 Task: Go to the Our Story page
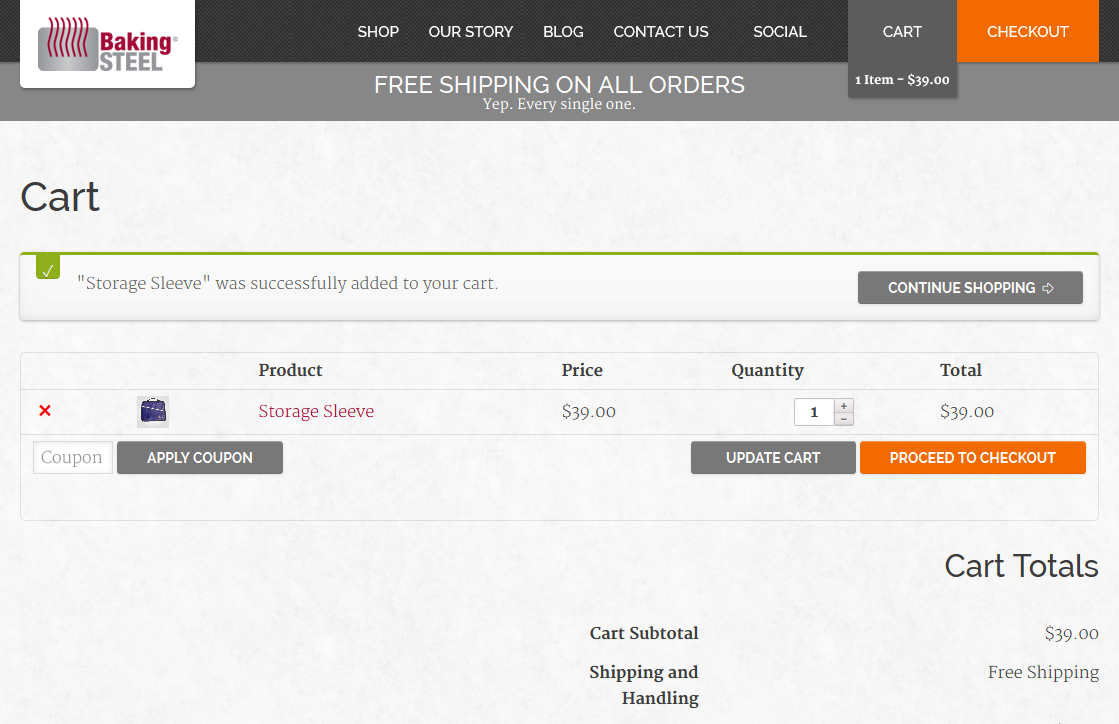[x=470, y=31]
